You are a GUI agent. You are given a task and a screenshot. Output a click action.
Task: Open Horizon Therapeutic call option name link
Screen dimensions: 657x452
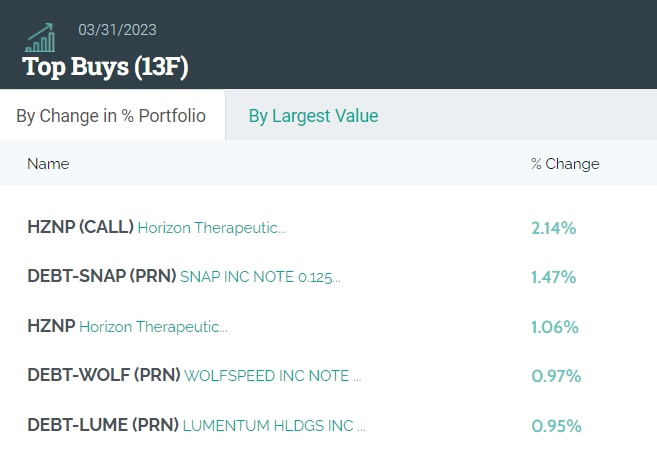pos(212,228)
